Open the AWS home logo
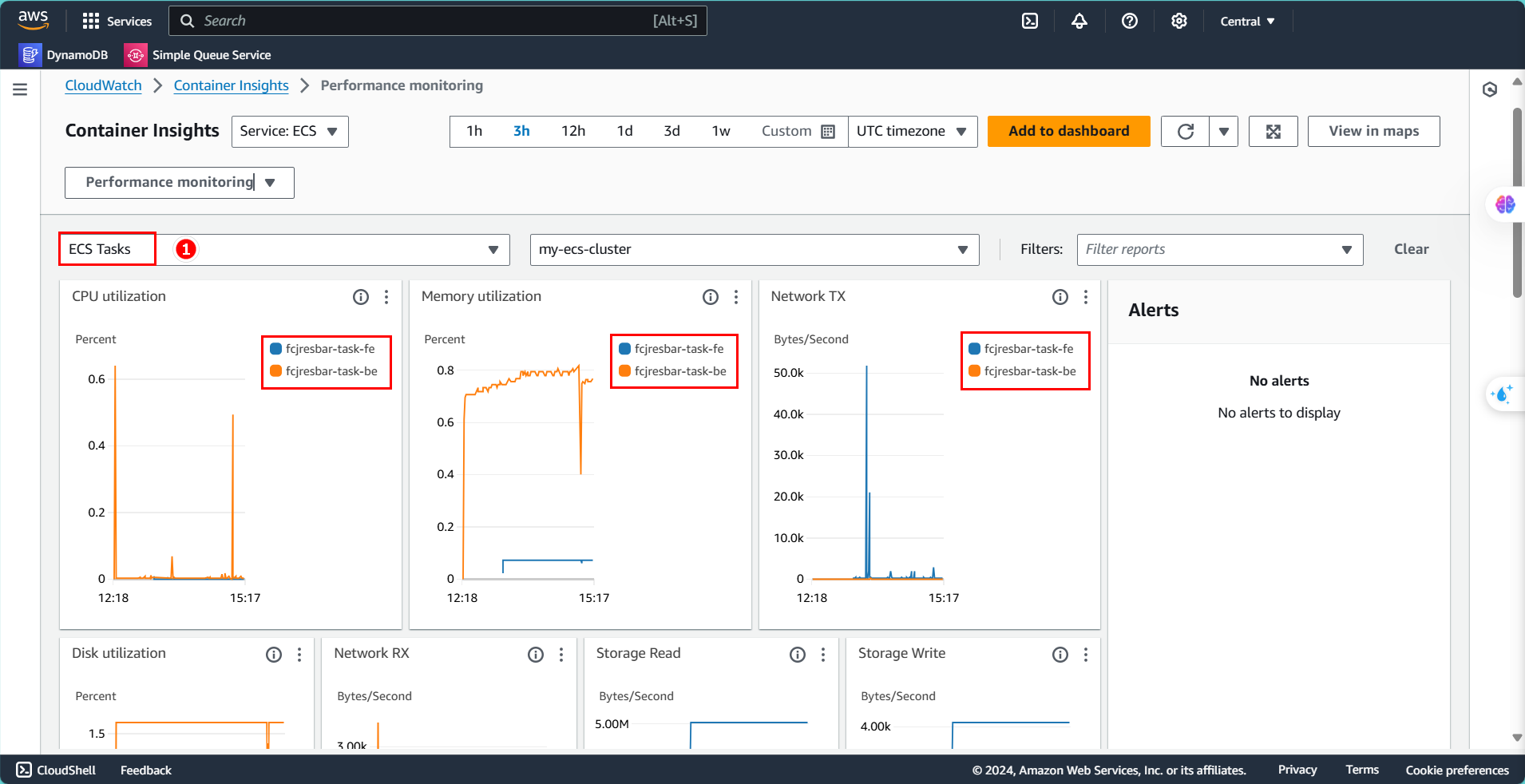This screenshot has width=1525, height=784. coord(34,20)
